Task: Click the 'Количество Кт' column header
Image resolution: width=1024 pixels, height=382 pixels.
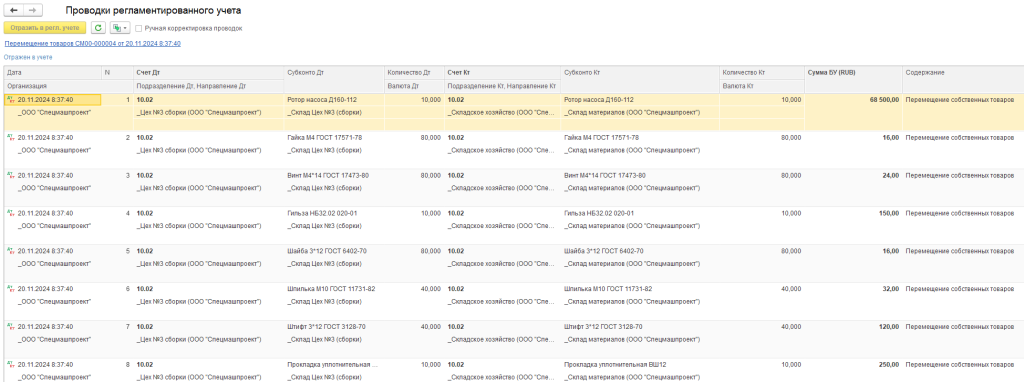Action: (x=761, y=72)
